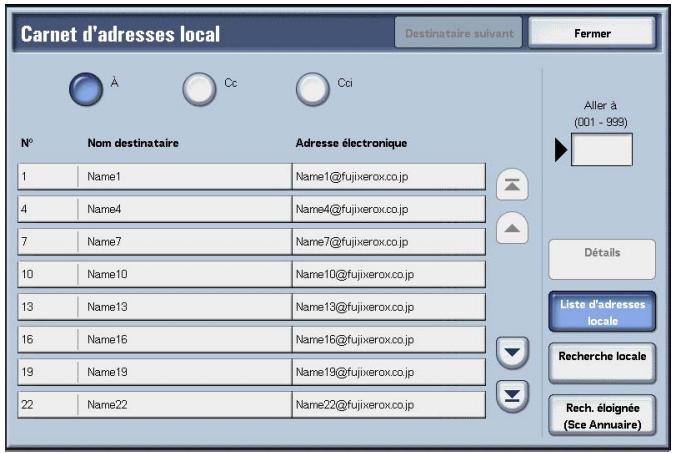Open Rech. éloignée (Sce Annuaire)

tap(601, 414)
